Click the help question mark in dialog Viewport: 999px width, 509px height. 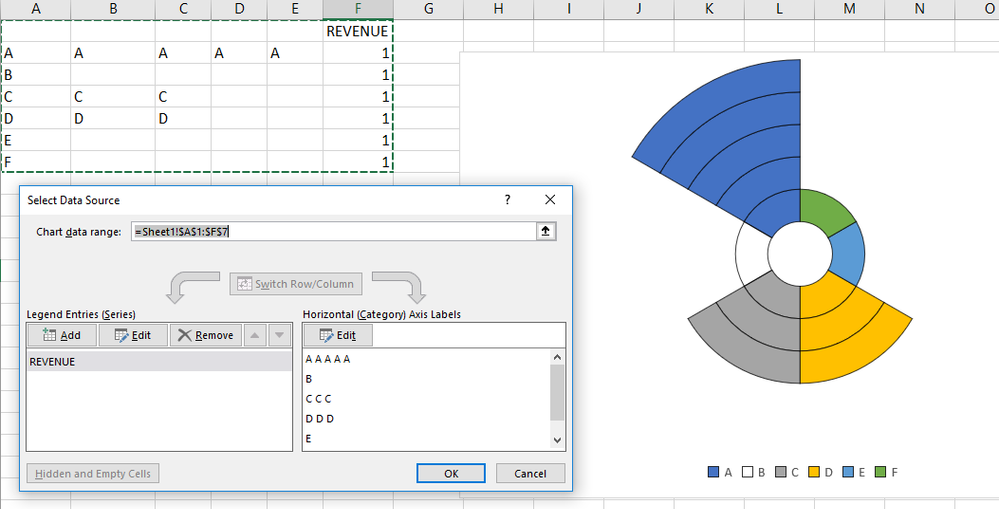[507, 200]
